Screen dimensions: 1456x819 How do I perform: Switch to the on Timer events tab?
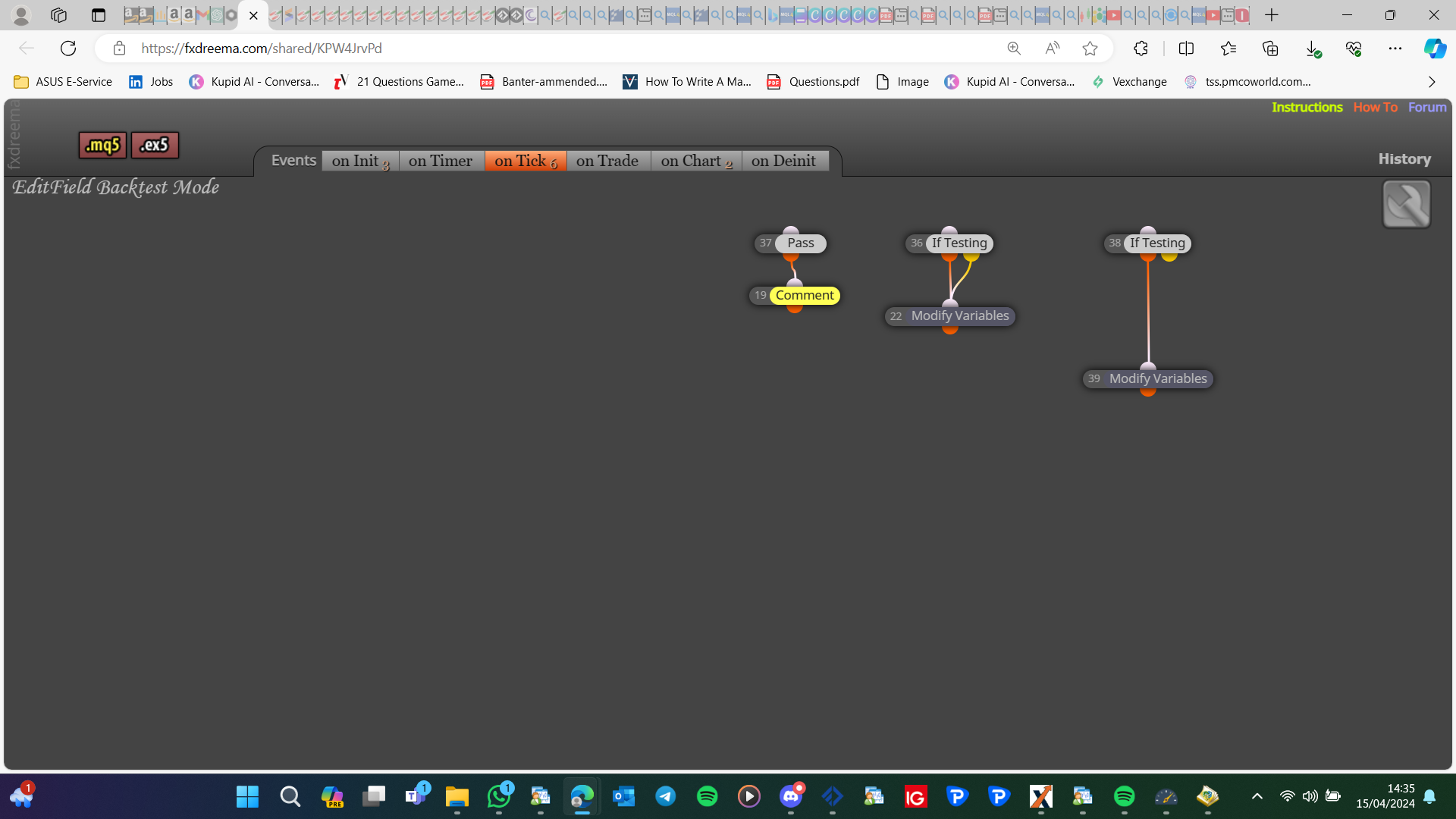pyautogui.click(x=441, y=161)
